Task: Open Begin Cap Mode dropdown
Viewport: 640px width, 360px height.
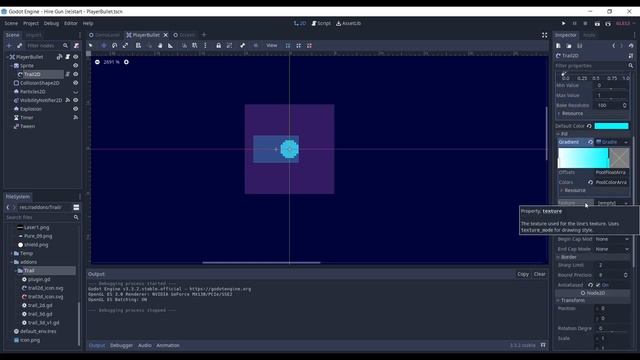Action: [612, 239]
